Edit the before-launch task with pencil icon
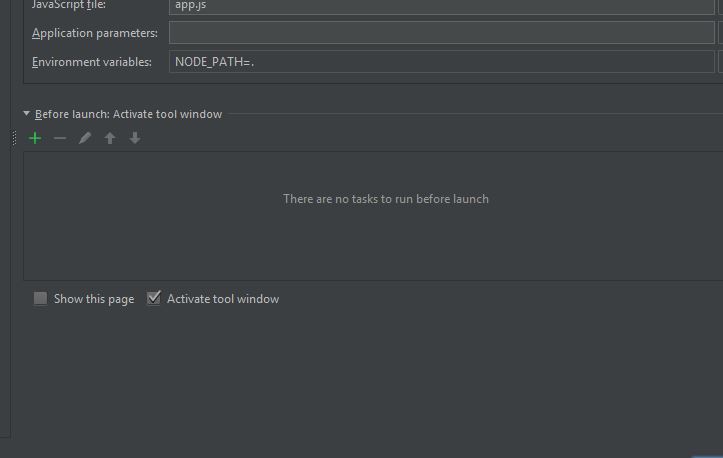The image size is (723, 458). tap(85, 138)
